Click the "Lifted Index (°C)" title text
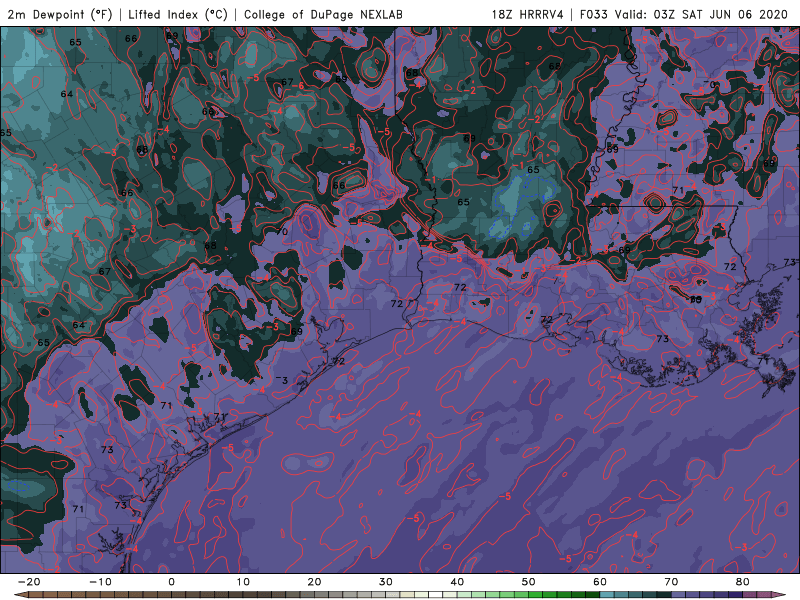Viewport: 800px width, 600px height. (x=178, y=14)
